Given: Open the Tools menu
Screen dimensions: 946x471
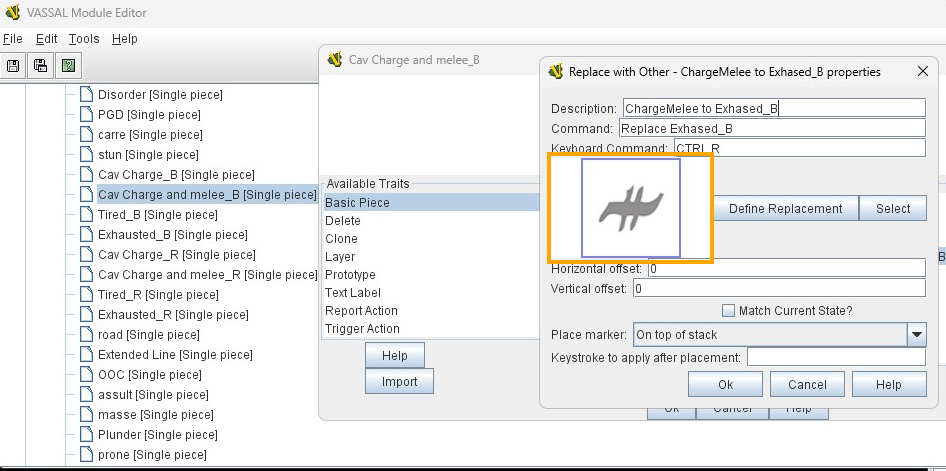Looking at the screenshot, I should click(x=84, y=39).
